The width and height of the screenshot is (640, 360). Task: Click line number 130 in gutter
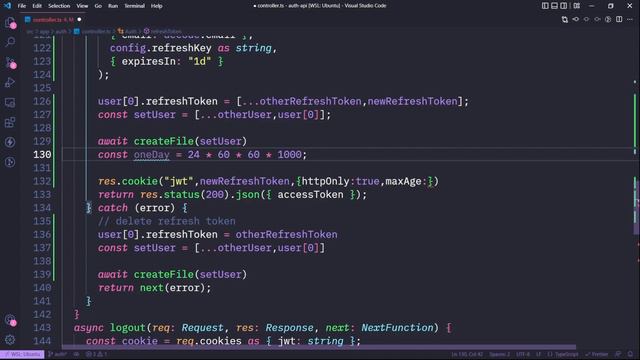pos(42,155)
